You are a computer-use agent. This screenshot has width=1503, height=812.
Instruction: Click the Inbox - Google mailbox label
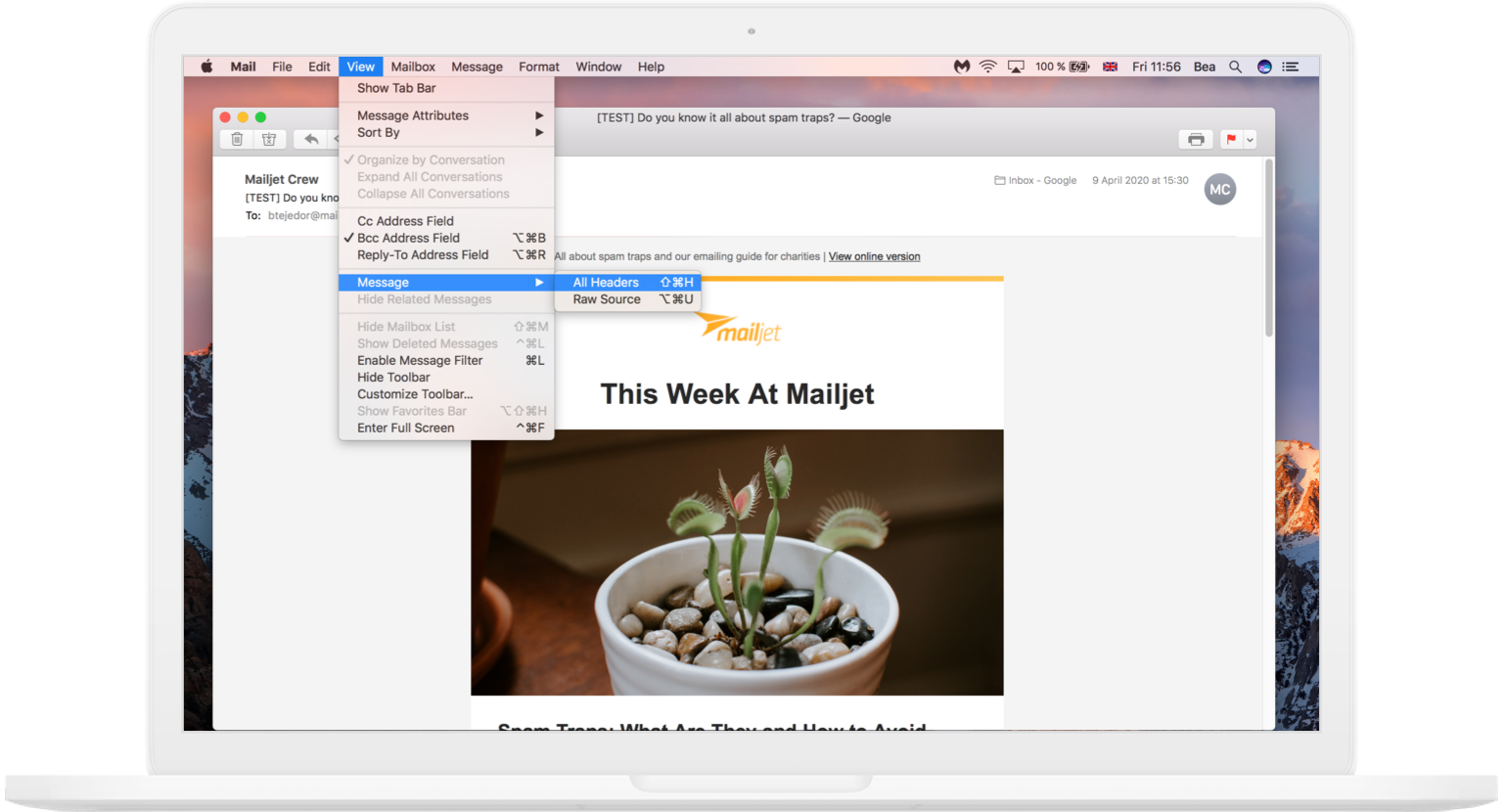pyautogui.click(x=1035, y=180)
